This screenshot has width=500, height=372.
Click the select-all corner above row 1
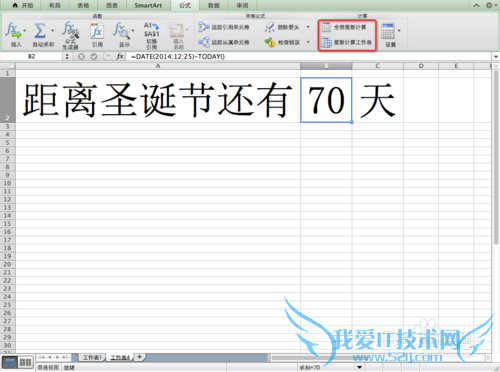(x=8, y=66)
